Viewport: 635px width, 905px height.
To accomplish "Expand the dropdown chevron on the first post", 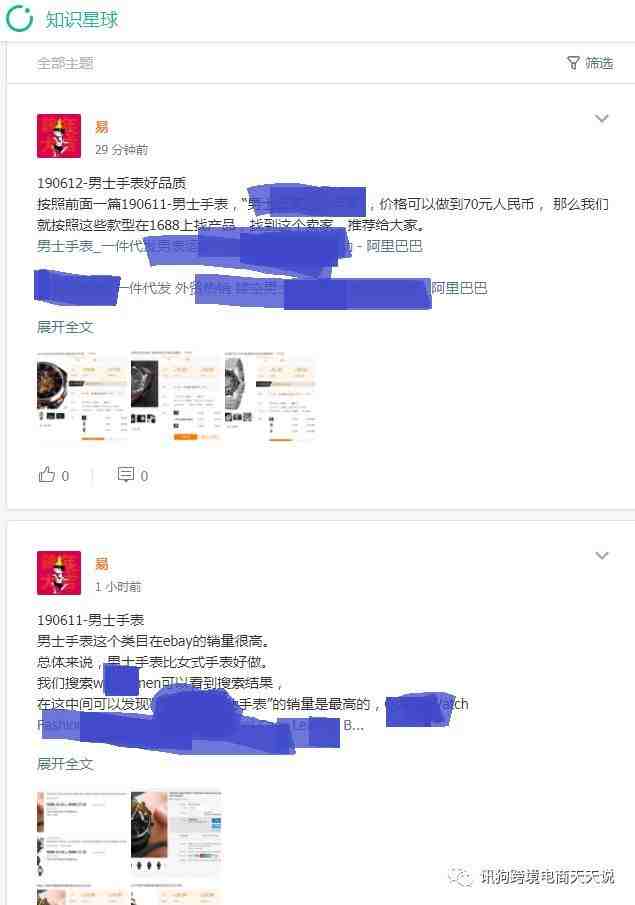I will tap(602, 119).
